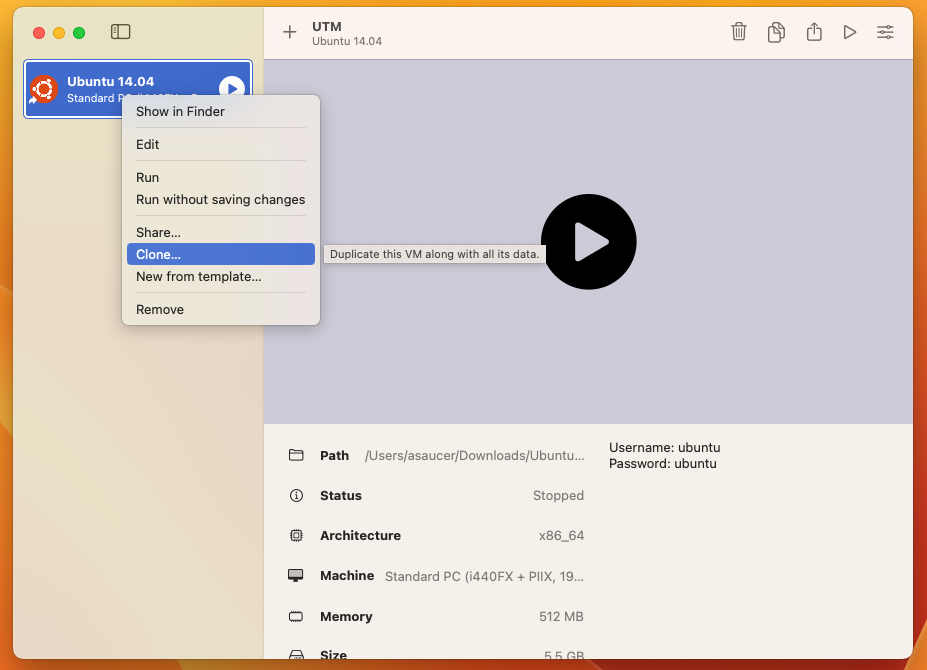Select Show in Finder from context menu

pyautogui.click(x=180, y=112)
